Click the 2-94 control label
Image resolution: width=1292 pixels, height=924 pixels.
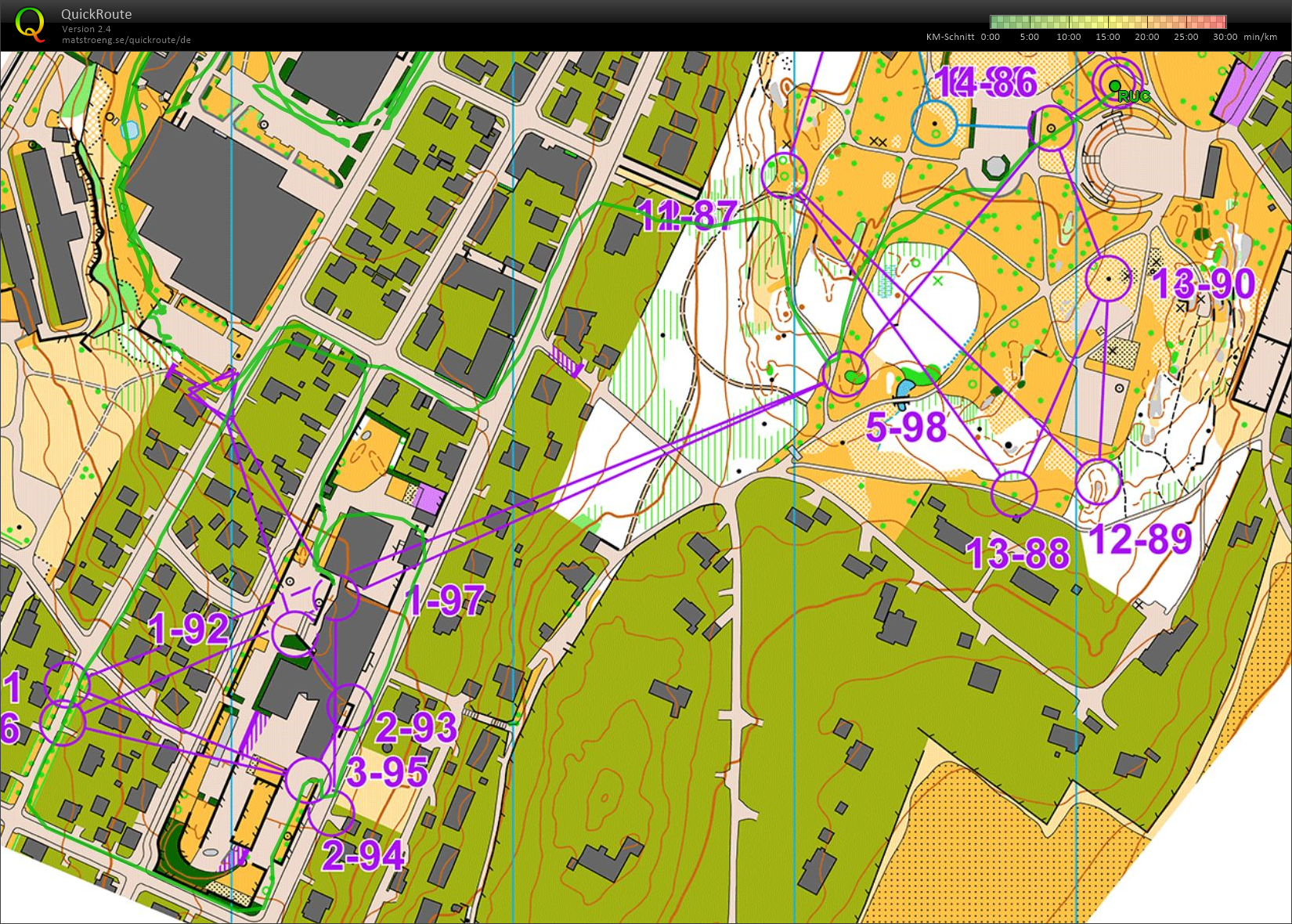coord(363,855)
